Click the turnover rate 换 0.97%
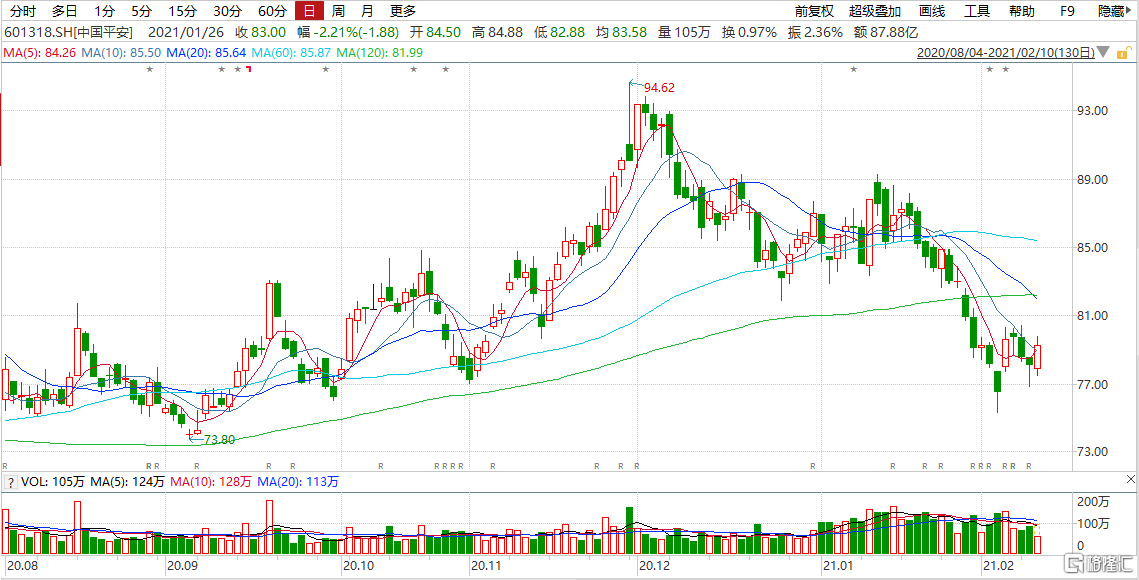This screenshot has height=580, width=1139. pyautogui.click(x=749, y=32)
